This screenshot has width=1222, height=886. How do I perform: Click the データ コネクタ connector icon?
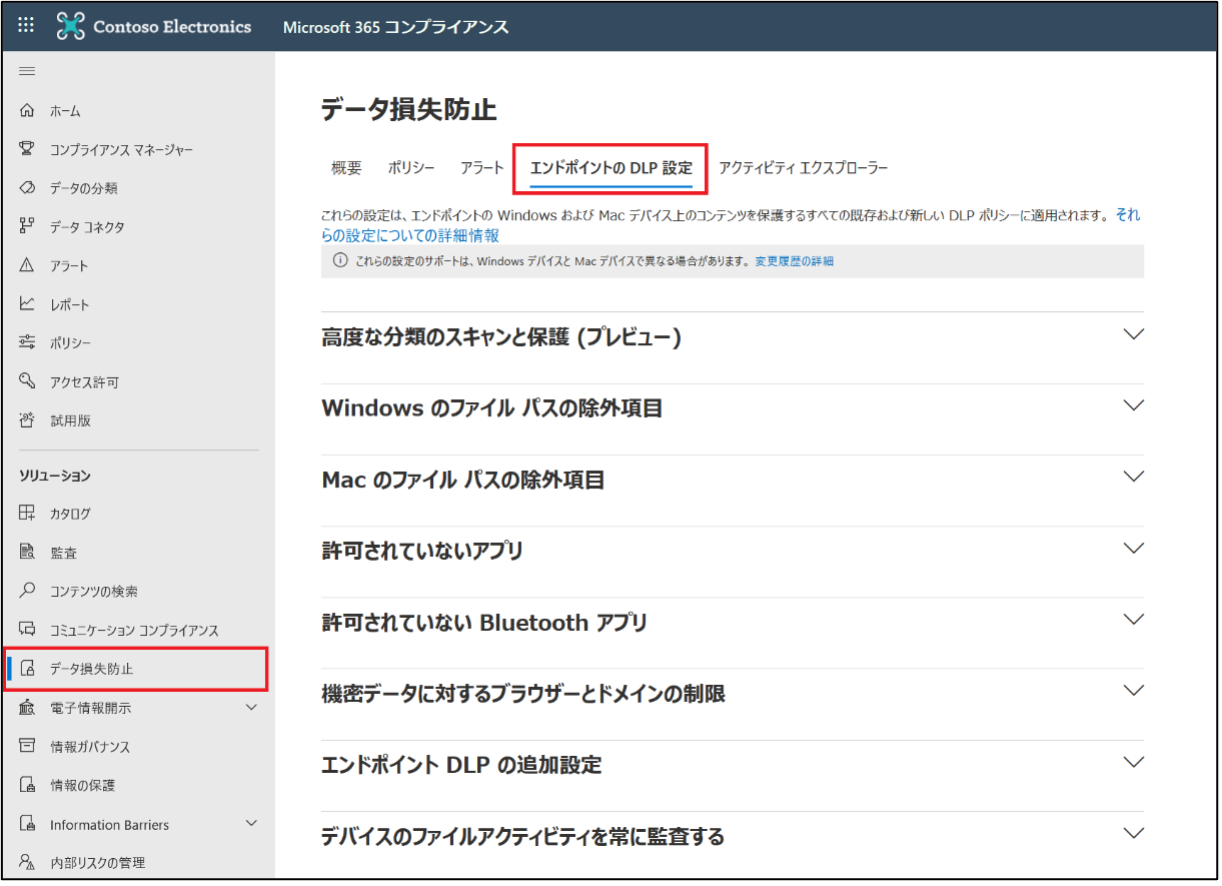pyautogui.click(x=27, y=227)
